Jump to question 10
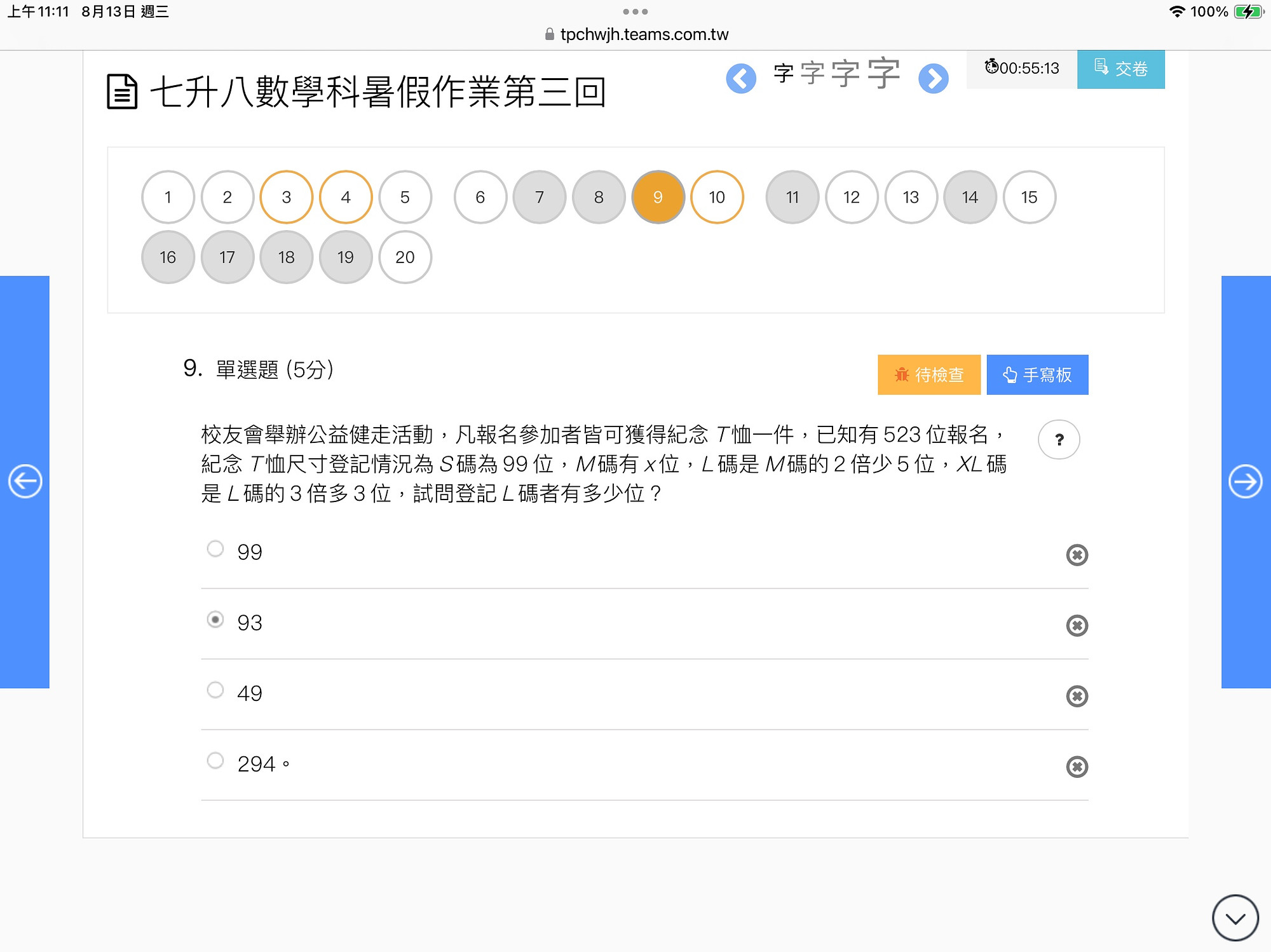Viewport: 1271px width, 952px height. (x=717, y=197)
